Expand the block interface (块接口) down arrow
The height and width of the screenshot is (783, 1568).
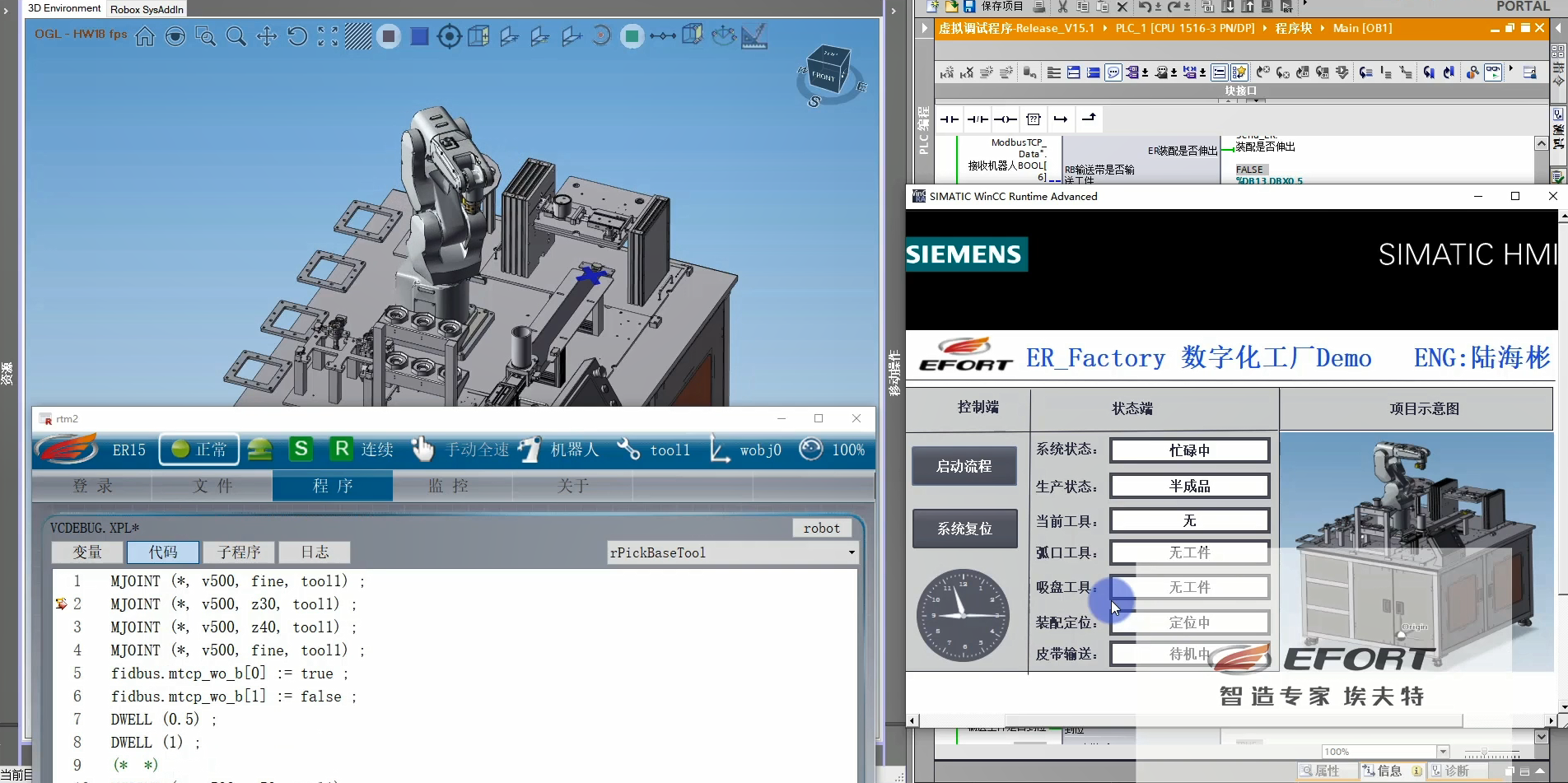pyautogui.click(x=1257, y=100)
